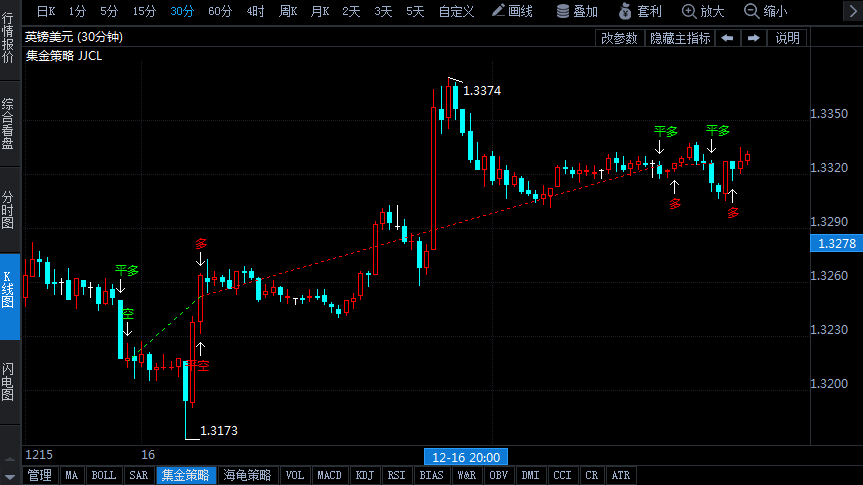Image resolution: width=863 pixels, height=485 pixels.
Task: Select the highlighted 30分 timeframe
Action: [x=182, y=11]
